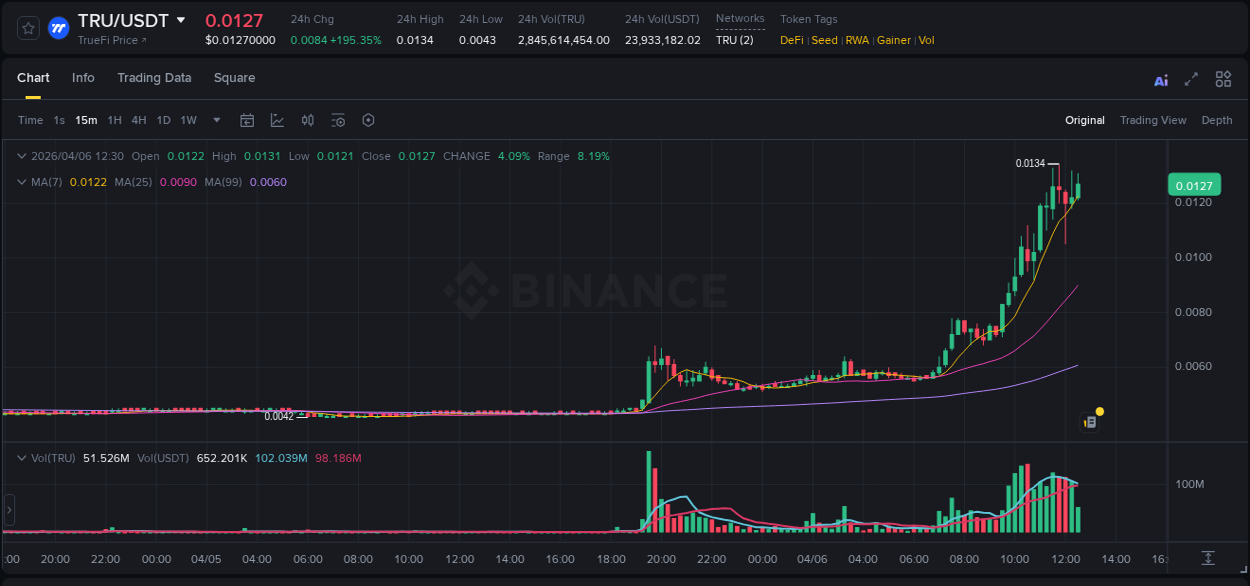Click the news document marker icon on chart
Viewport: 1250px width, 586px height.
pyautogui.click(x=1090, y=423)
